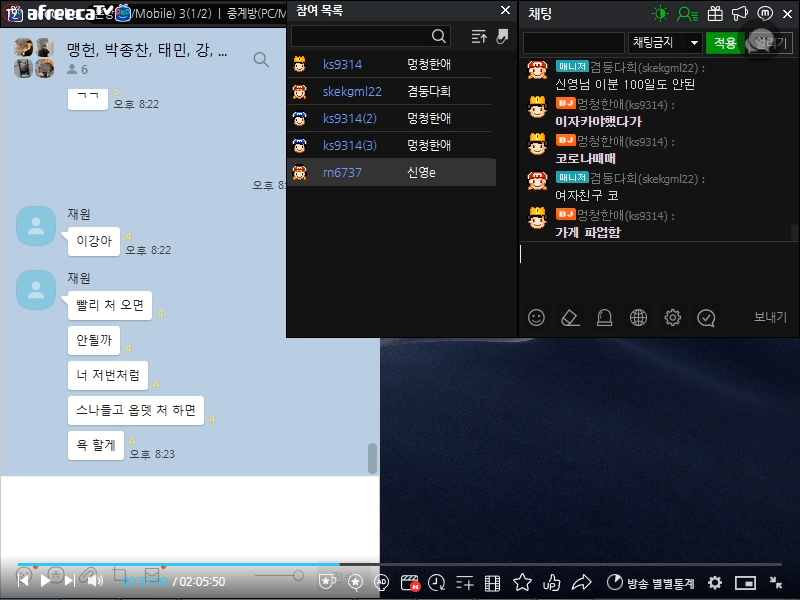Open the emoticon picker in chat
This screenshot has width=800, height=600.
click(537, 318)
